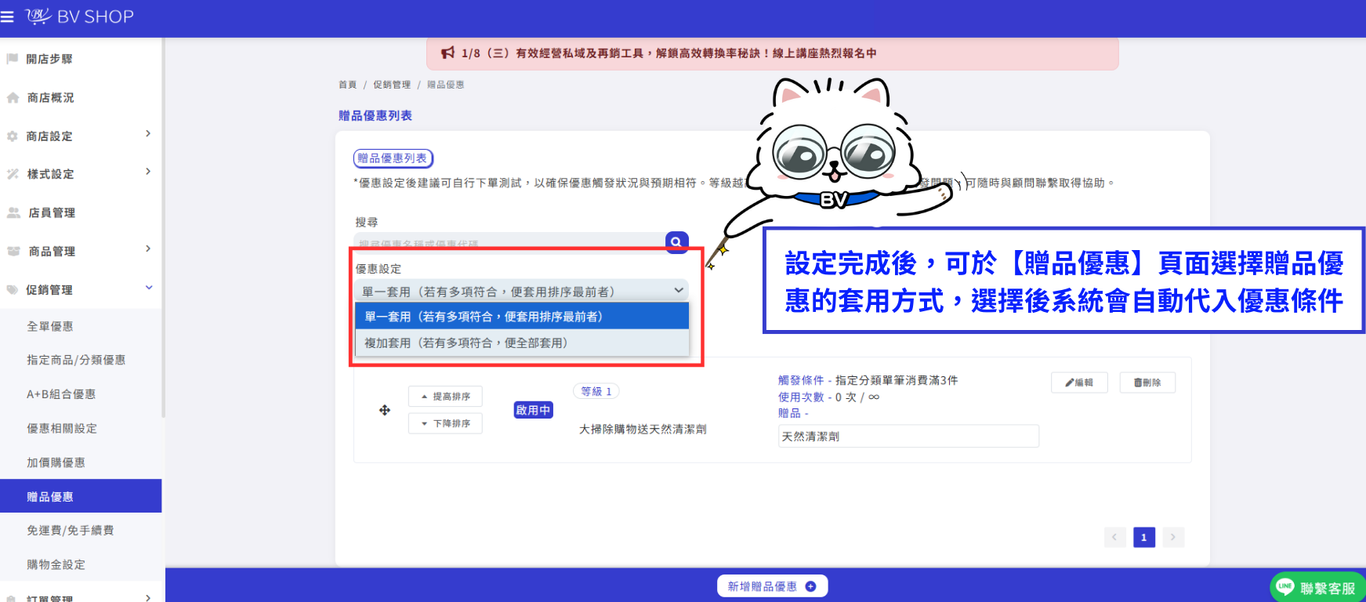Screen dimensions: 1366x602
Task: Click the search magnifier button
Action: (677, 242)
